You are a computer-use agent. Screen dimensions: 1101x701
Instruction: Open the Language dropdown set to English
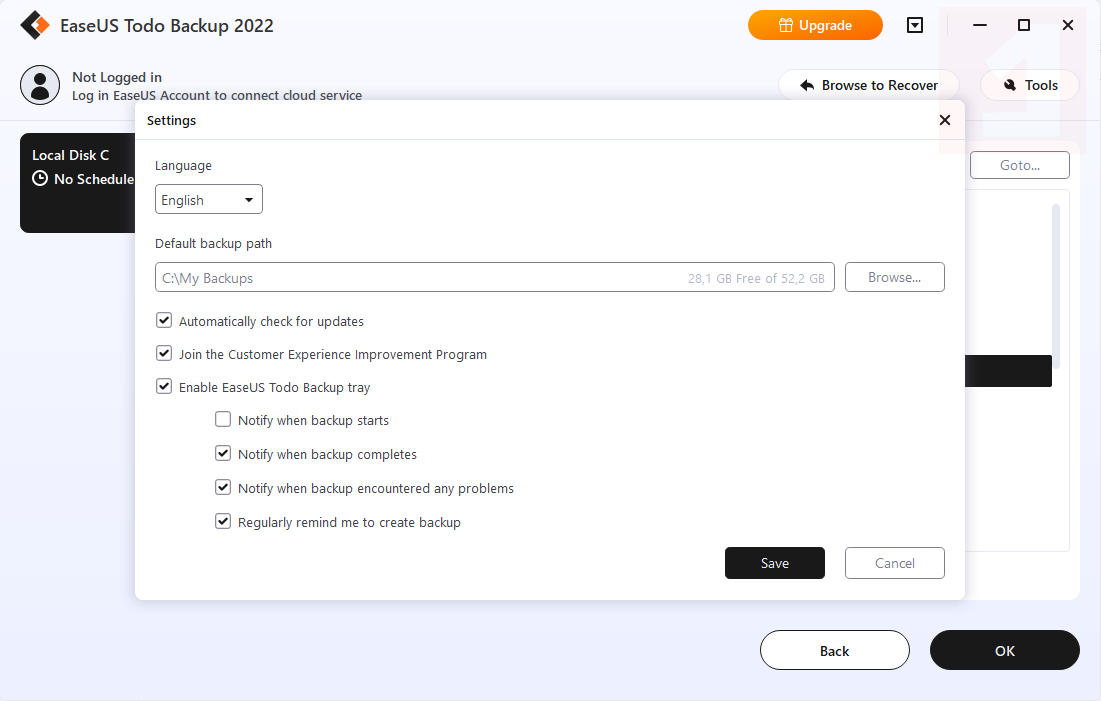(209, 200)
